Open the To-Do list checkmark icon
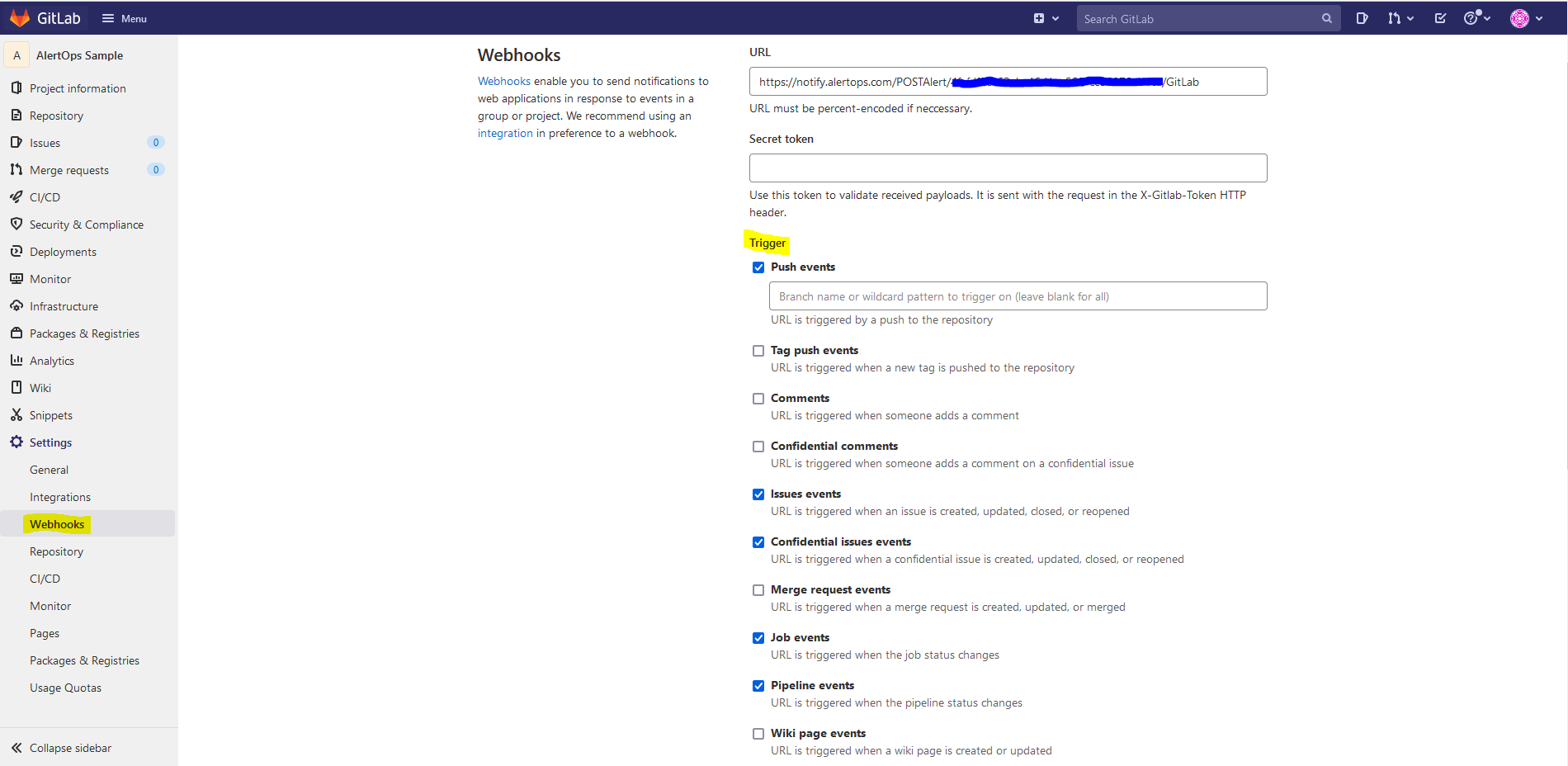 (x=1440, y=18)
